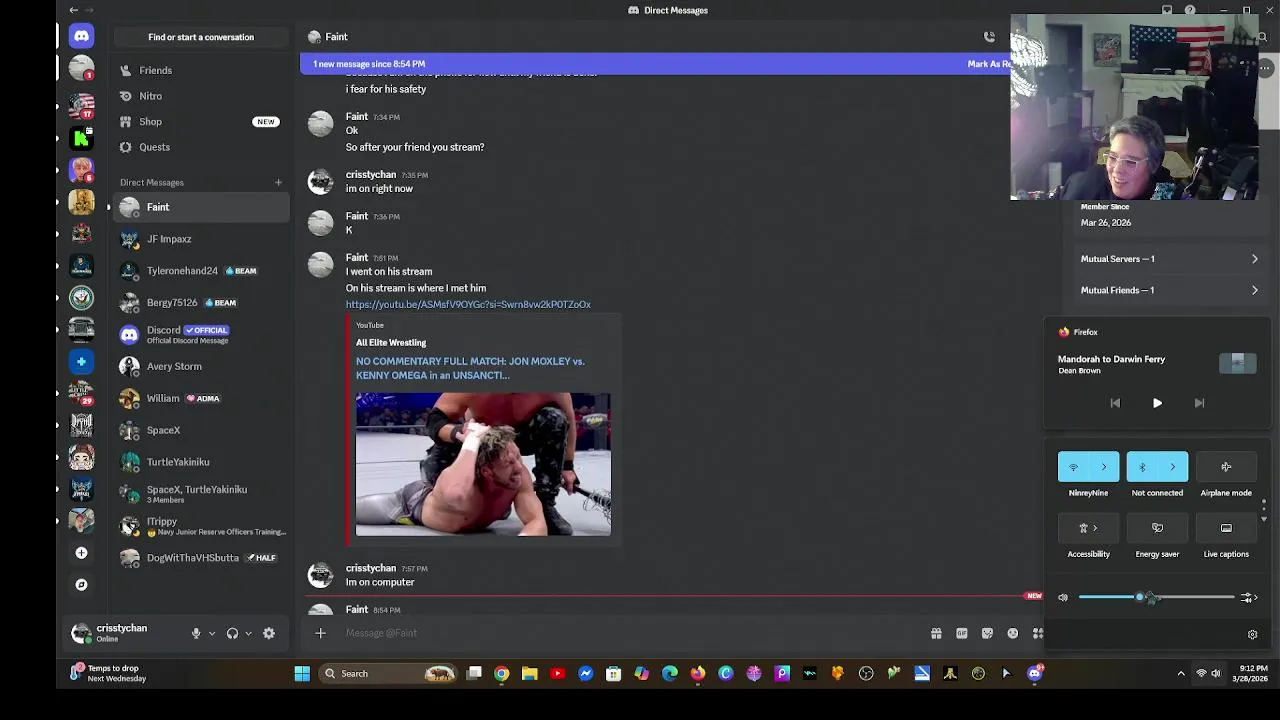Toggle Bluetooth quick setting
This screenshot has width=1280, height=720.
coord(1142,467)
